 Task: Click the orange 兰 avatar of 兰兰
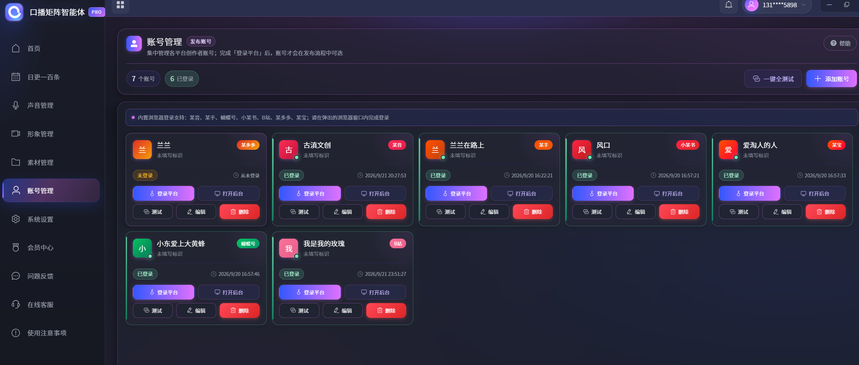[142, 150]
